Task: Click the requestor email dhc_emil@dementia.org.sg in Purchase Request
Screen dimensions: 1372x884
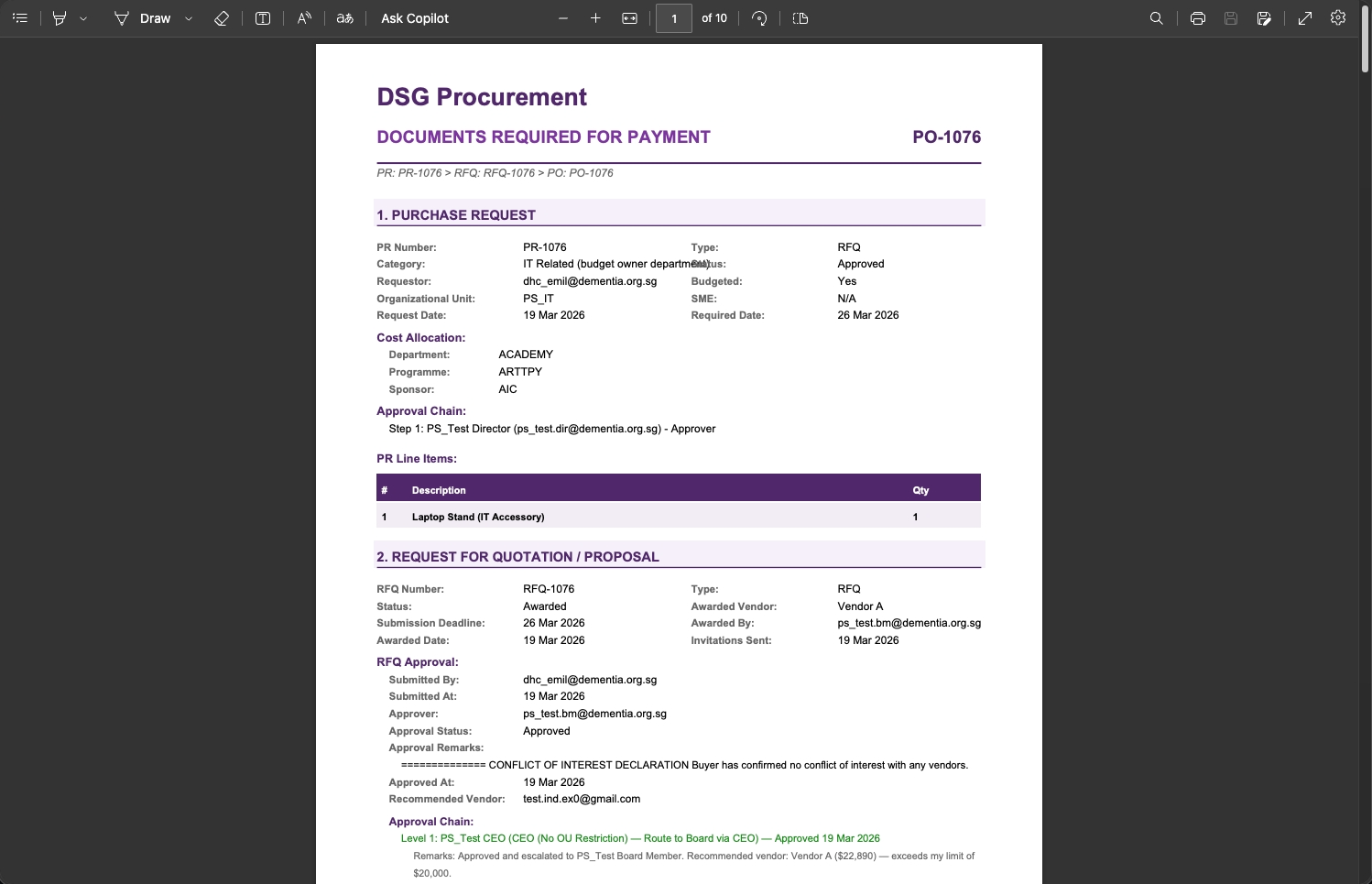Action: (590, 281)
